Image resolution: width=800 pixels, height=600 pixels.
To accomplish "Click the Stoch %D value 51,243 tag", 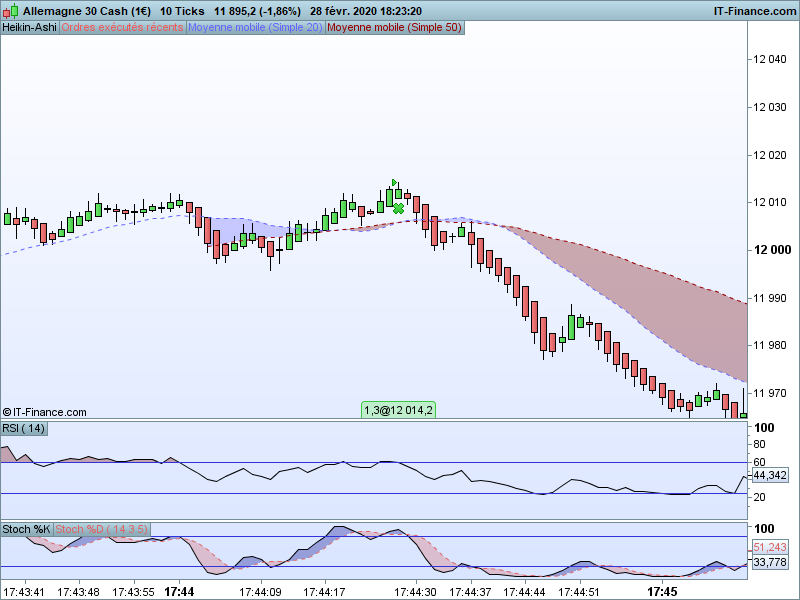I will 770,547.
